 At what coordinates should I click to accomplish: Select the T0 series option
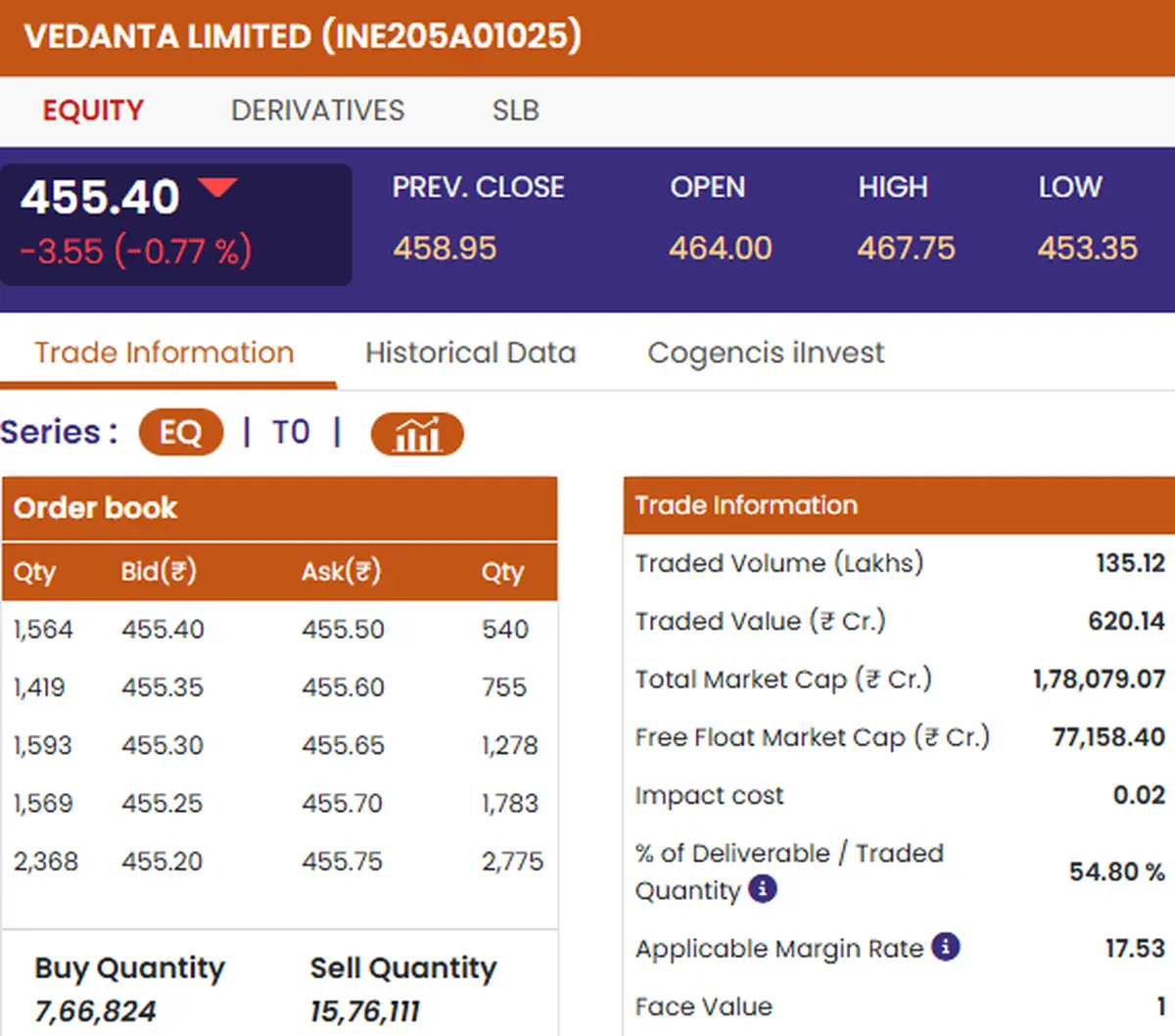[291, 432]
